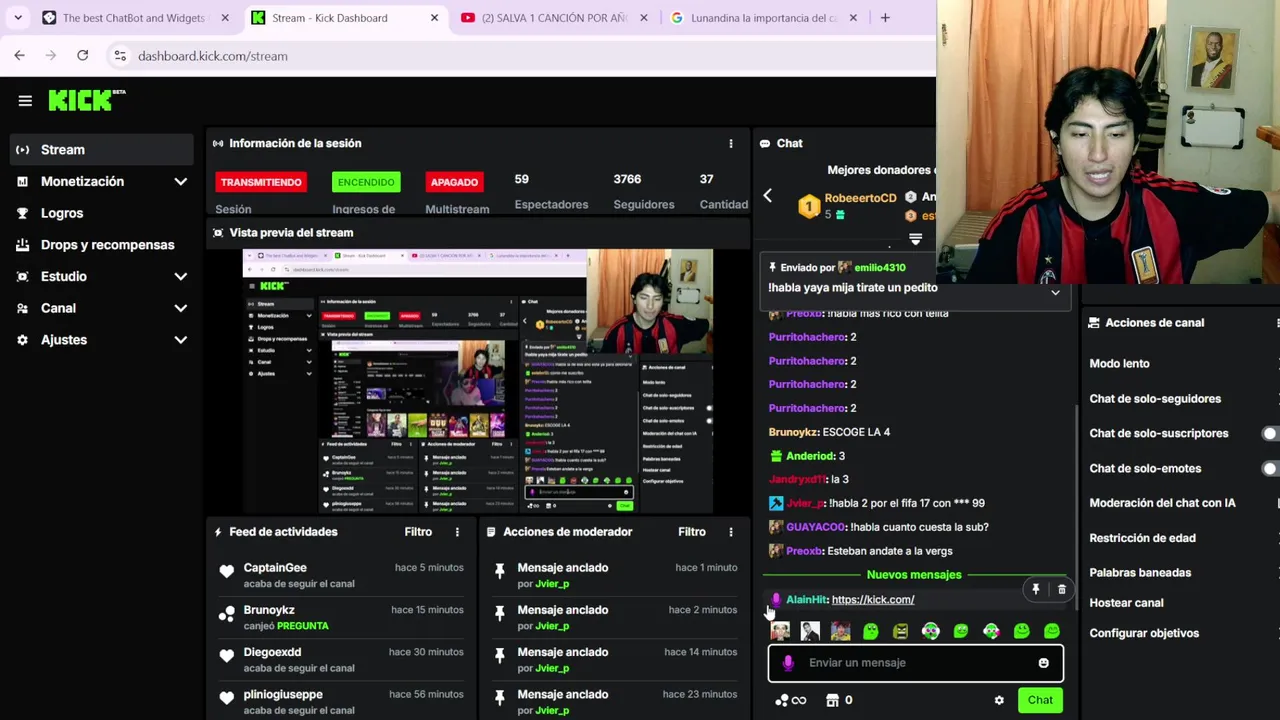Screen dimensions: 1280x720
Task: Insert the first portrait emote in quick bar
Action: pos(780,631)
